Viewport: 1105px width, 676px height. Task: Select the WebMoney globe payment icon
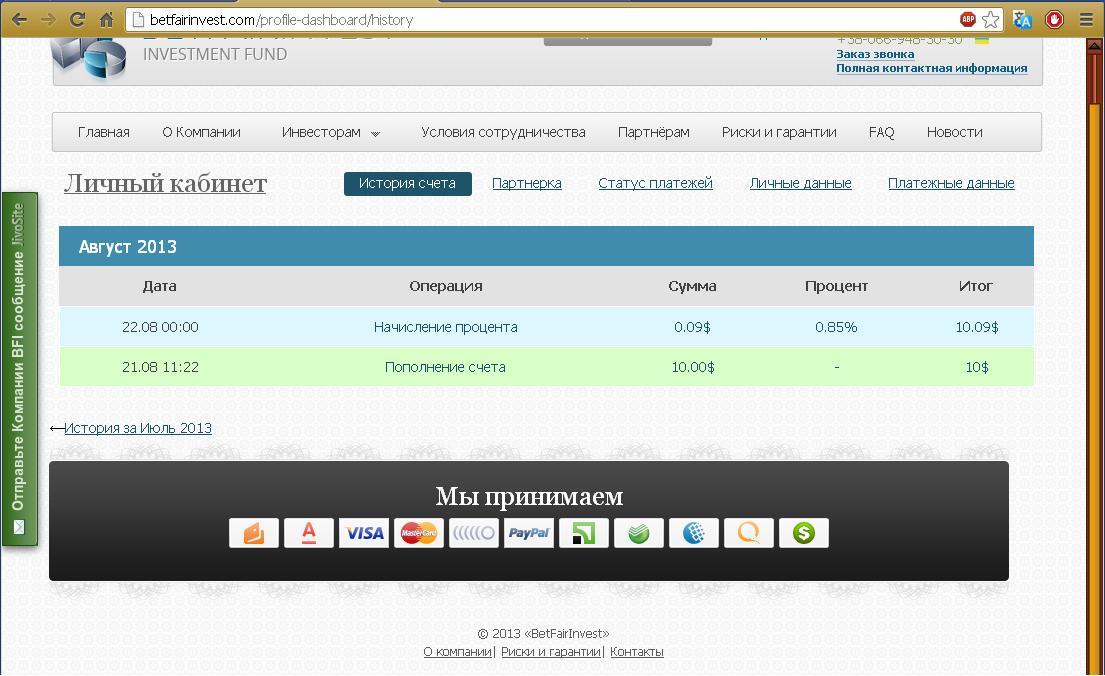pyautogui.click(x=693, y=533)
